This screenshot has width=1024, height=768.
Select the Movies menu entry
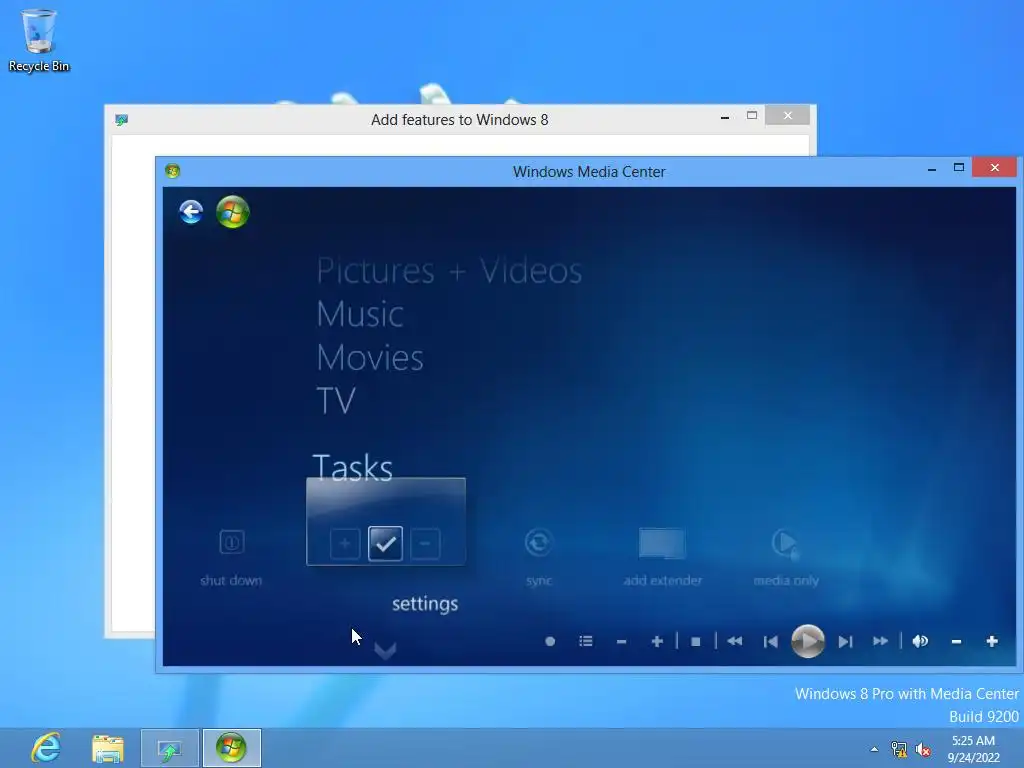click(x=370, y=358)
